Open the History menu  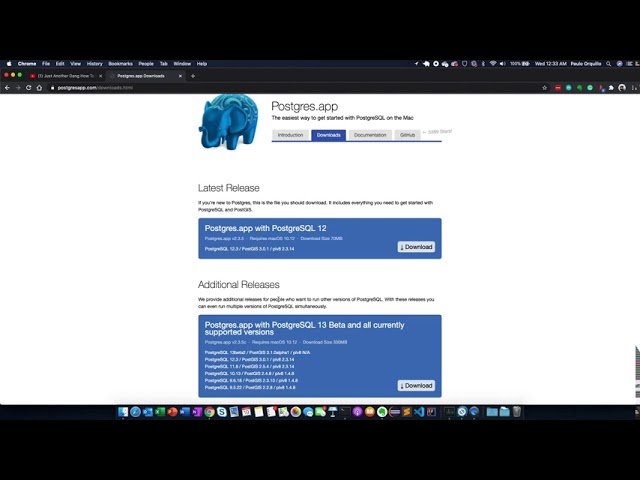[x=94, y=64]
